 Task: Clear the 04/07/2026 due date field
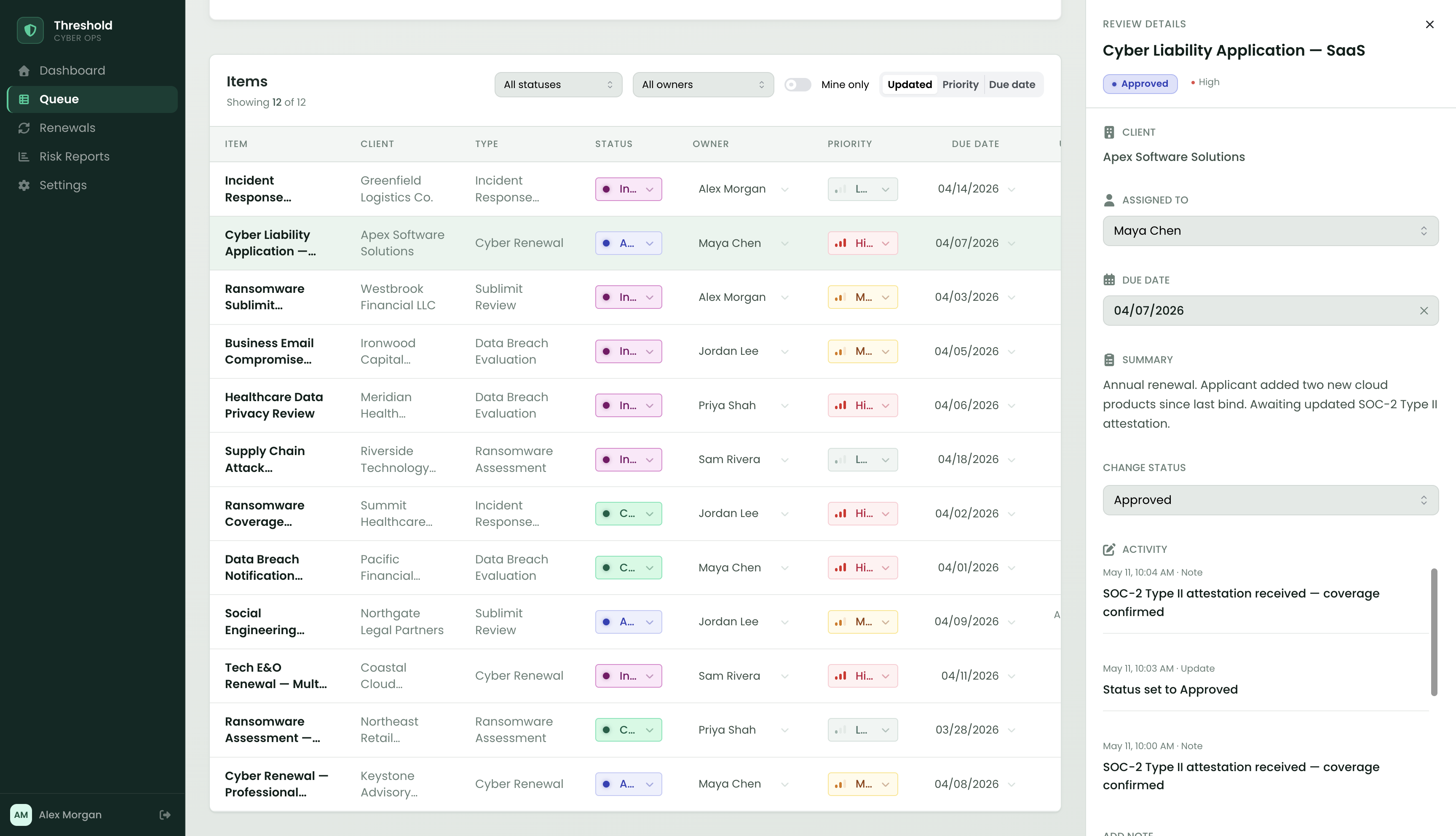click(1424, 311)
